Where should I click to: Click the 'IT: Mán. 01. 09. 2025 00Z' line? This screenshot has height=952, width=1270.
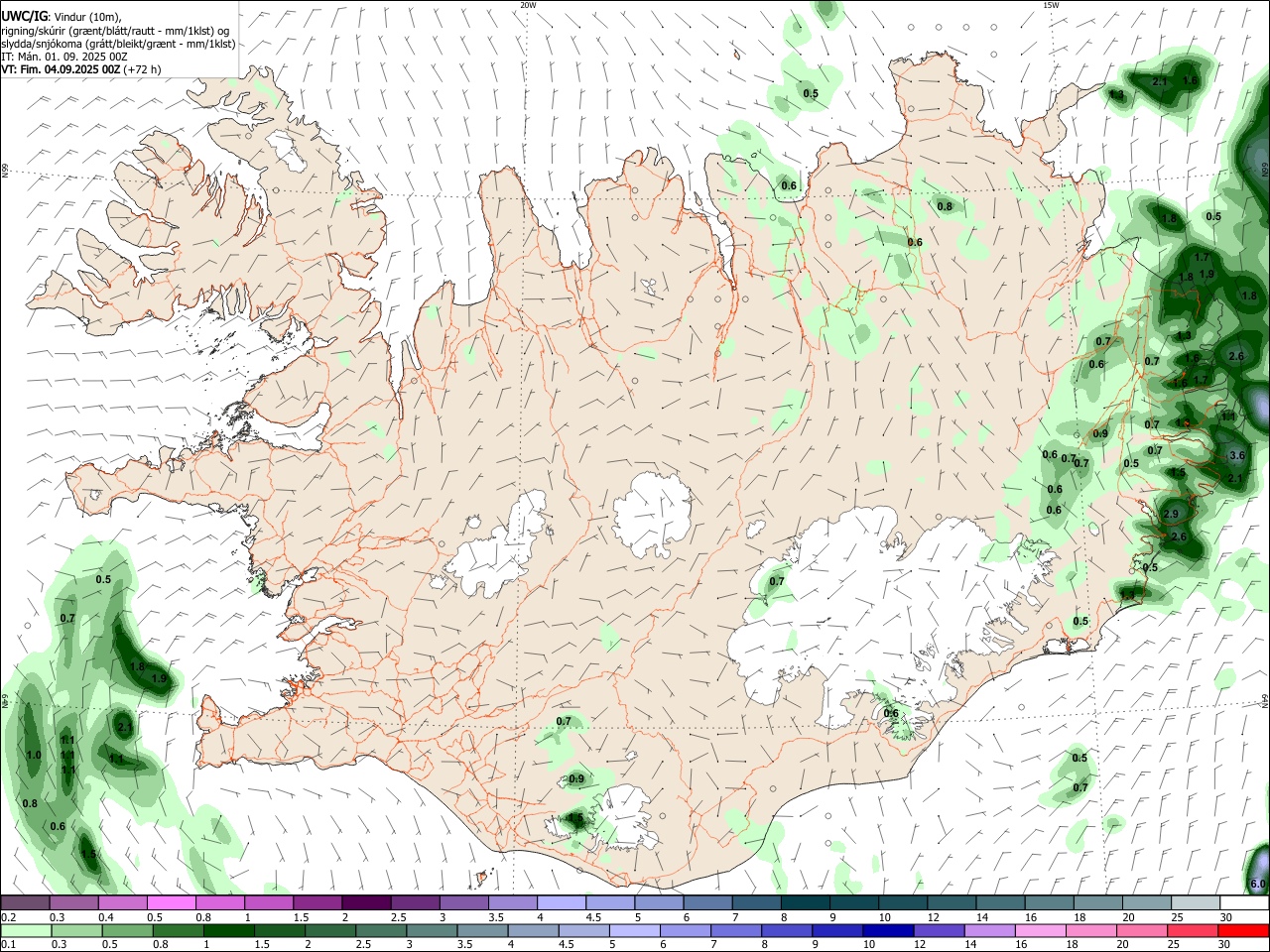[64, 57]
